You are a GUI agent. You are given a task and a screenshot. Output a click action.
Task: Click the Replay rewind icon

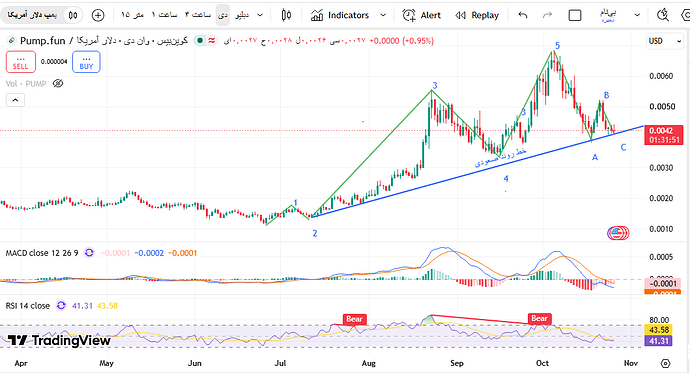[x=460, y=15]
